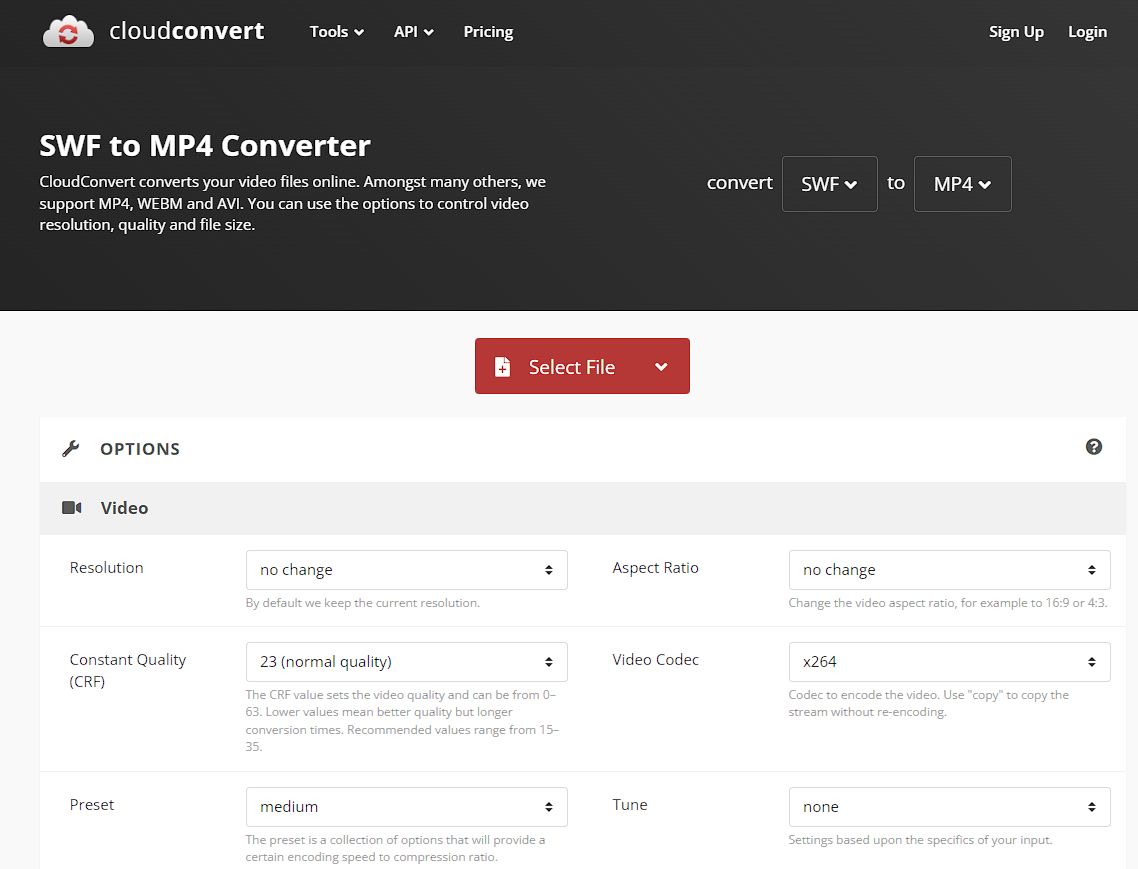
Task: Open the Constant Quality CRF dropdown
Action: (x=406, y=662)
